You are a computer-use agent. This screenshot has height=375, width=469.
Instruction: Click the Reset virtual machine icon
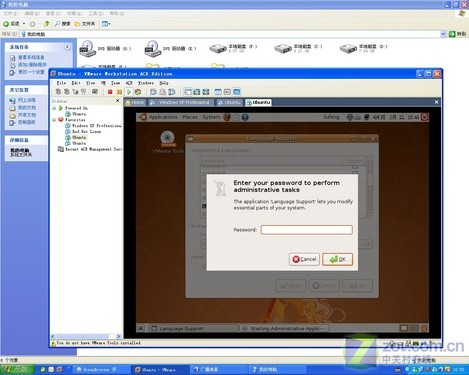pos(138,92)
